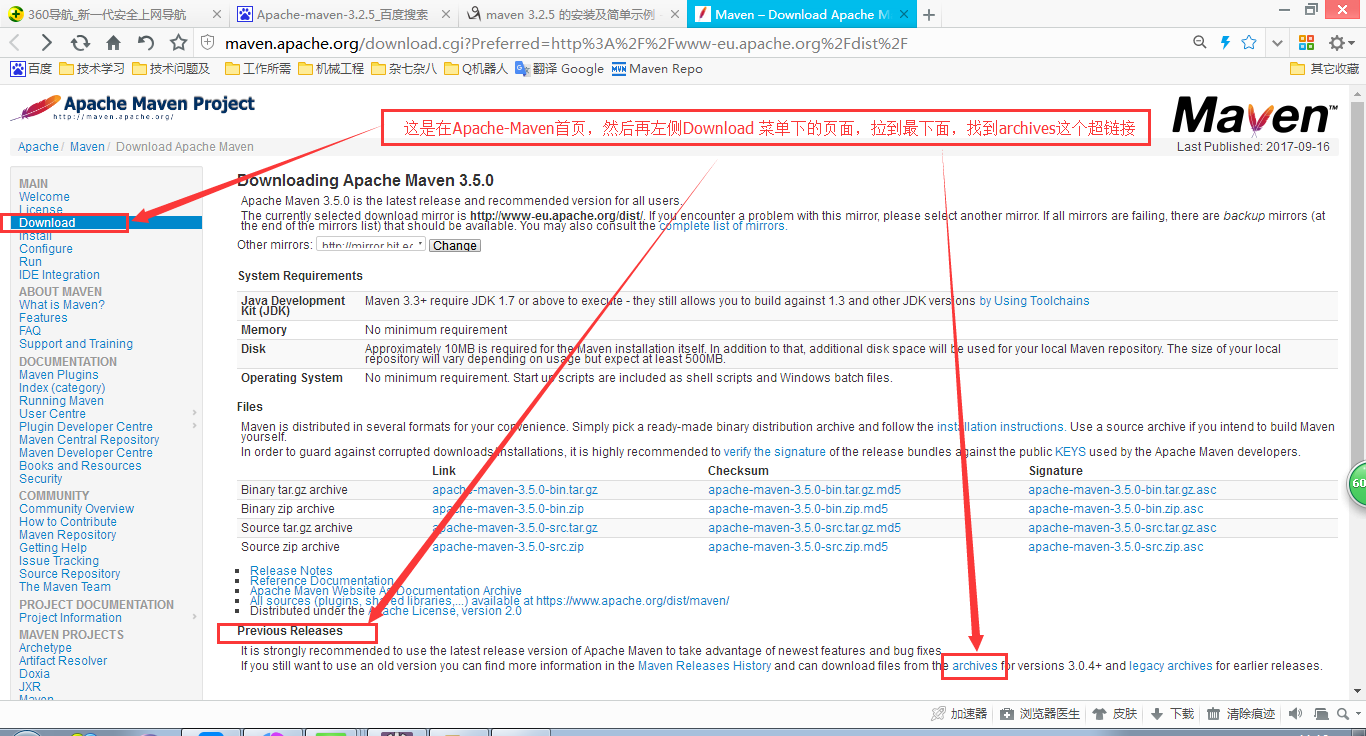Image resolution: width=1366 pixels, height=736 pixels.
Task: Open a new browser tab
Action: (x=929, y=15)
